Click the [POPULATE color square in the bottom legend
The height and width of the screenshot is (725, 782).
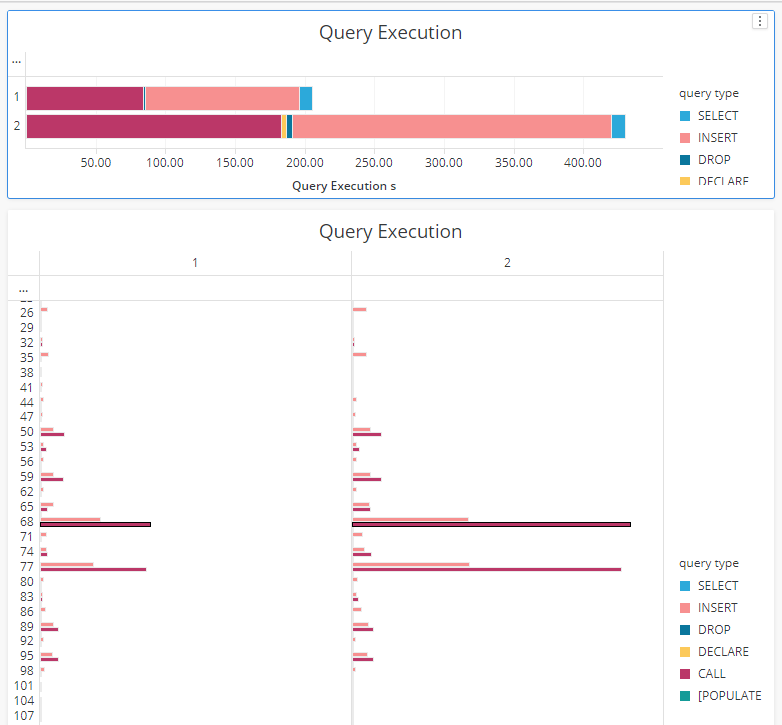[x=685, y=696]
